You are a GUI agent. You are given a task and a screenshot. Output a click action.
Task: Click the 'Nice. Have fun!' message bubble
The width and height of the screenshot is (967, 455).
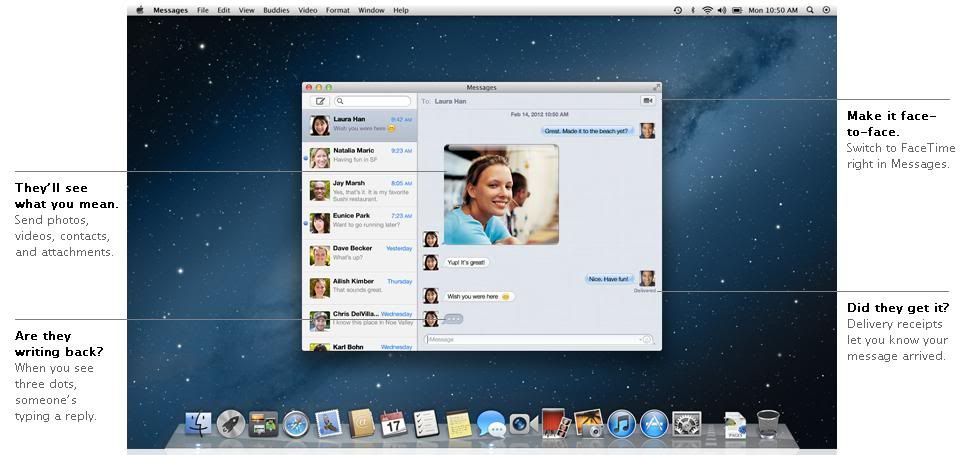point(610,279)
